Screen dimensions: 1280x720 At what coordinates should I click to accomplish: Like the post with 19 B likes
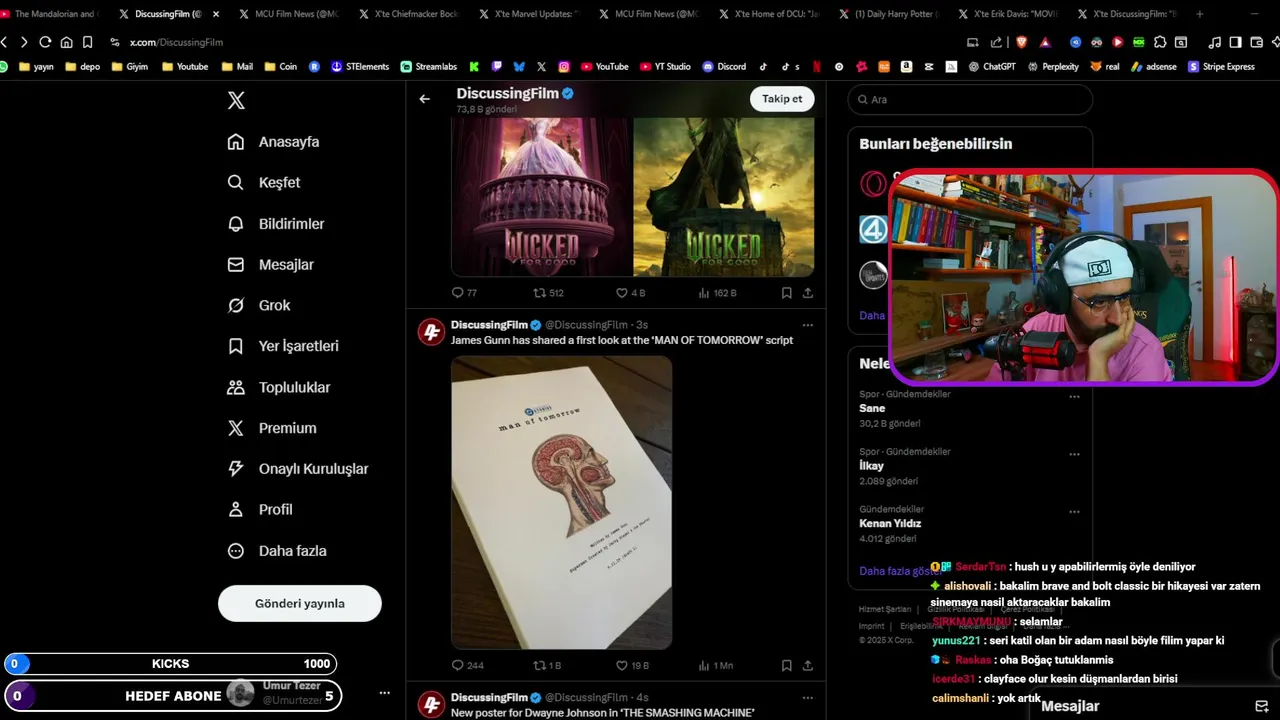pyautogui.click(x=633, y=665)
